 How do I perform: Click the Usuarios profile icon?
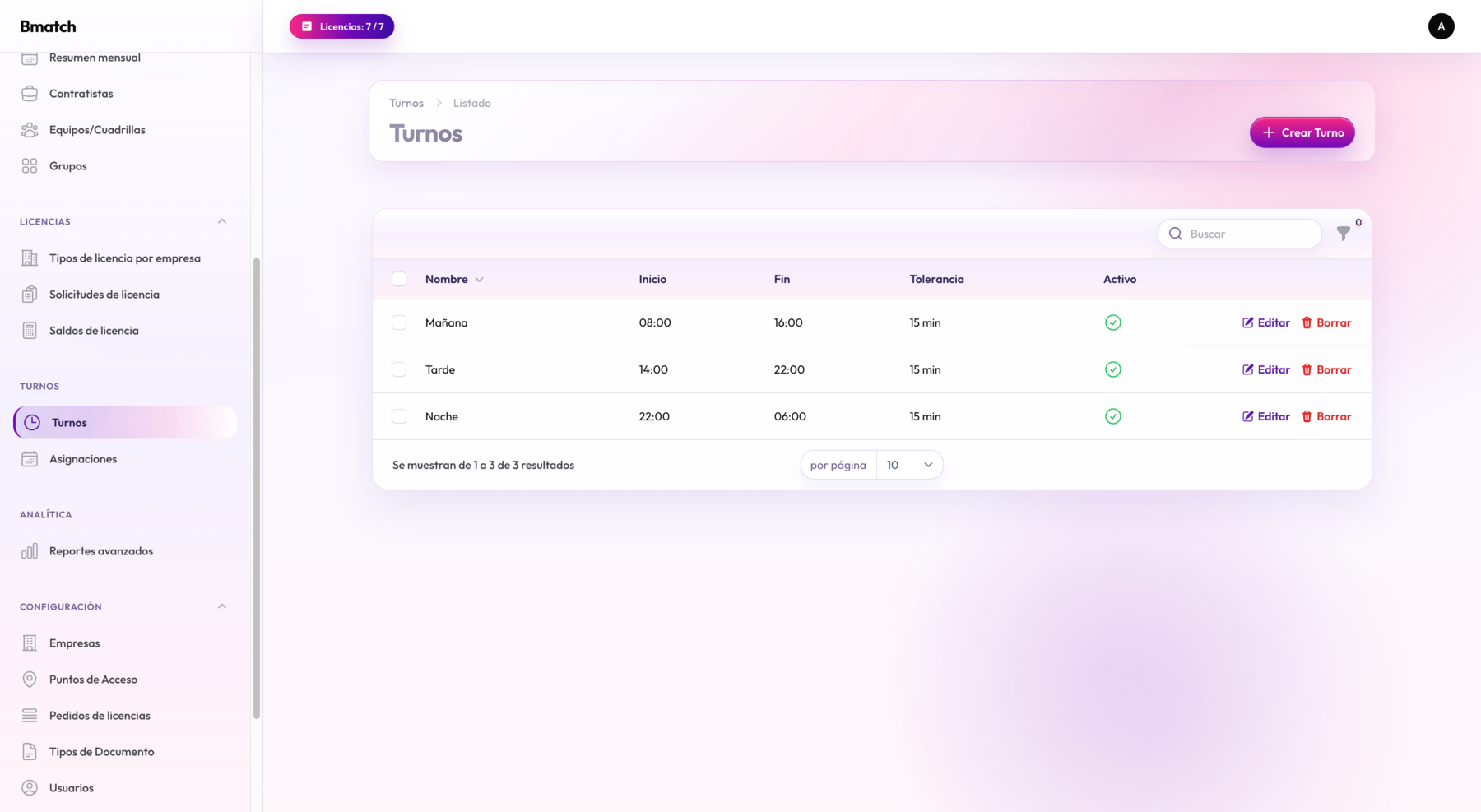30,788
